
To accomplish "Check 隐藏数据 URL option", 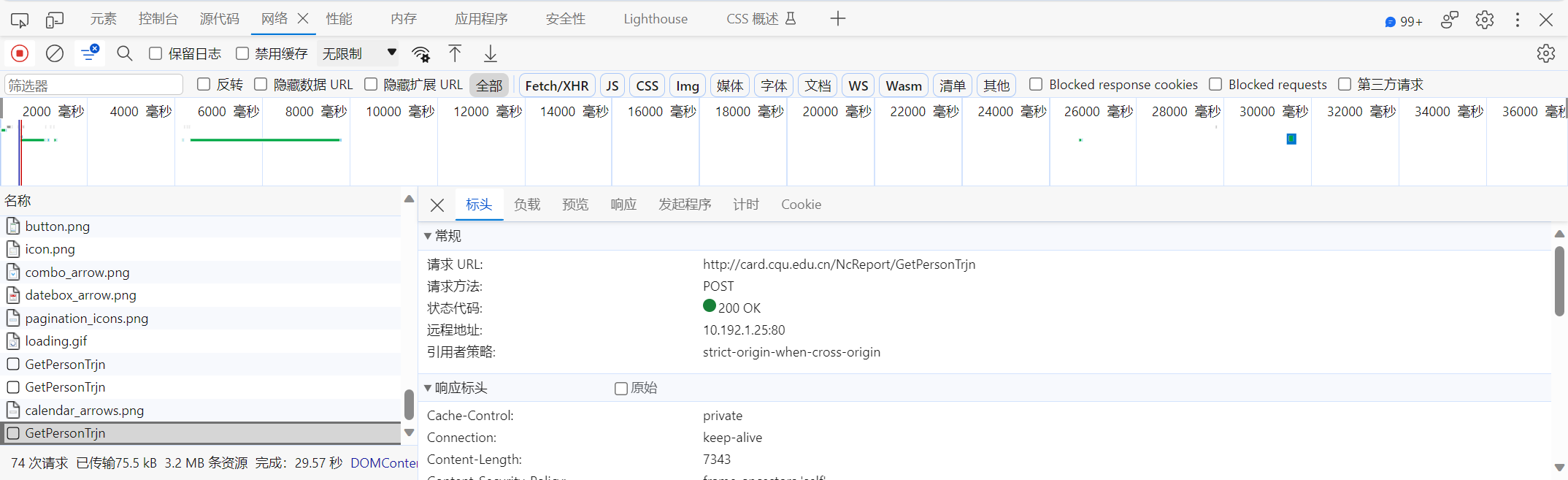I will [261, 84].
